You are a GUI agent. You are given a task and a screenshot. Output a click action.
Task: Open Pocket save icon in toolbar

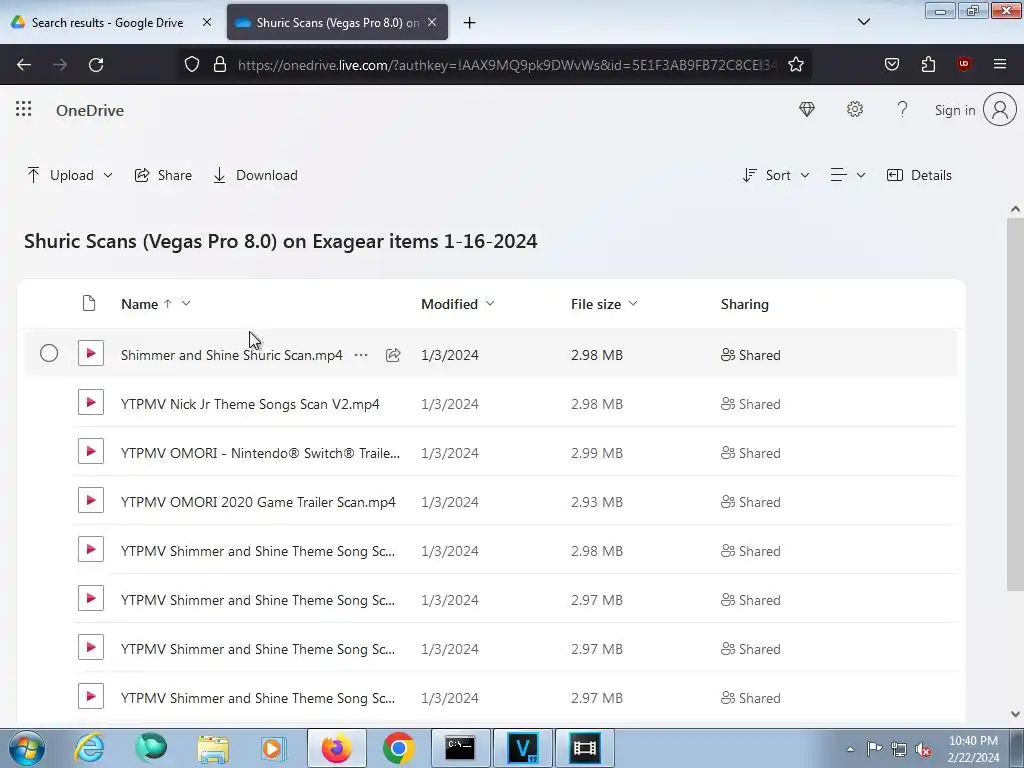tap(891, 64)
